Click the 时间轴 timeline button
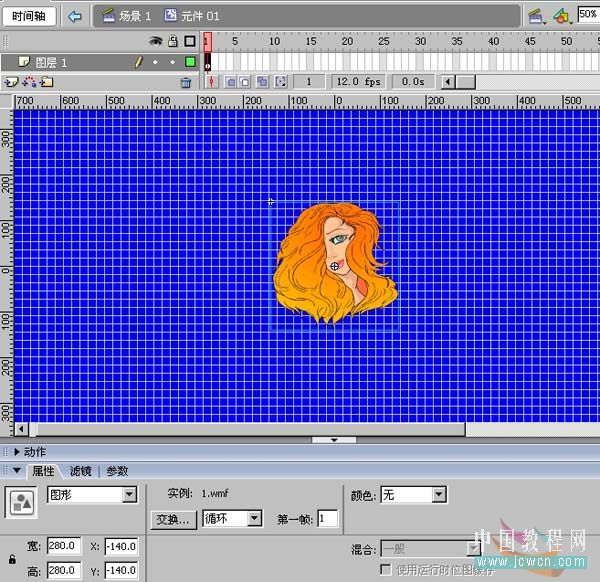 click(x=27, y=16)
